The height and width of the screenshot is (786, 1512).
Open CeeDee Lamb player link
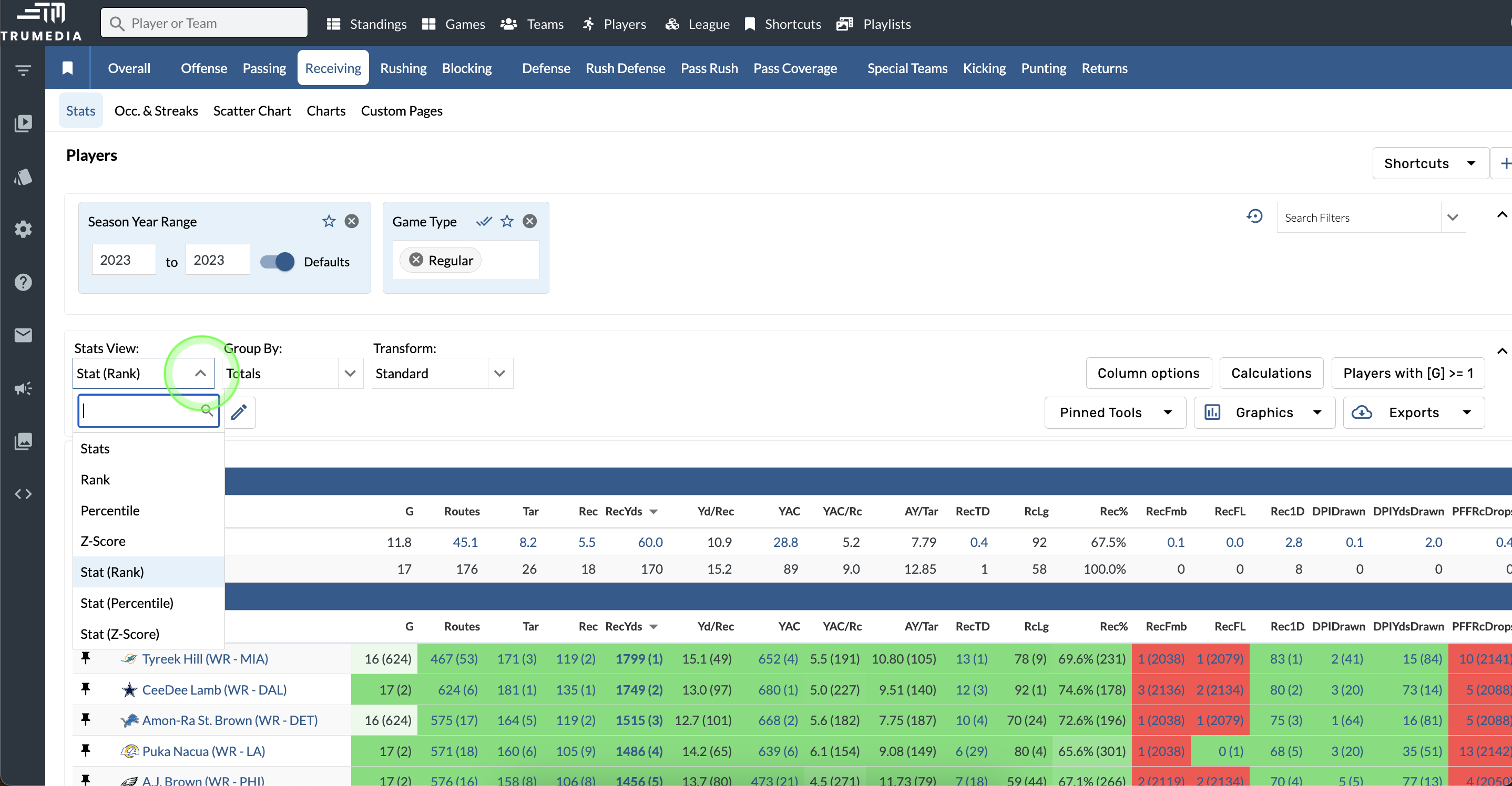coord(214,690)
